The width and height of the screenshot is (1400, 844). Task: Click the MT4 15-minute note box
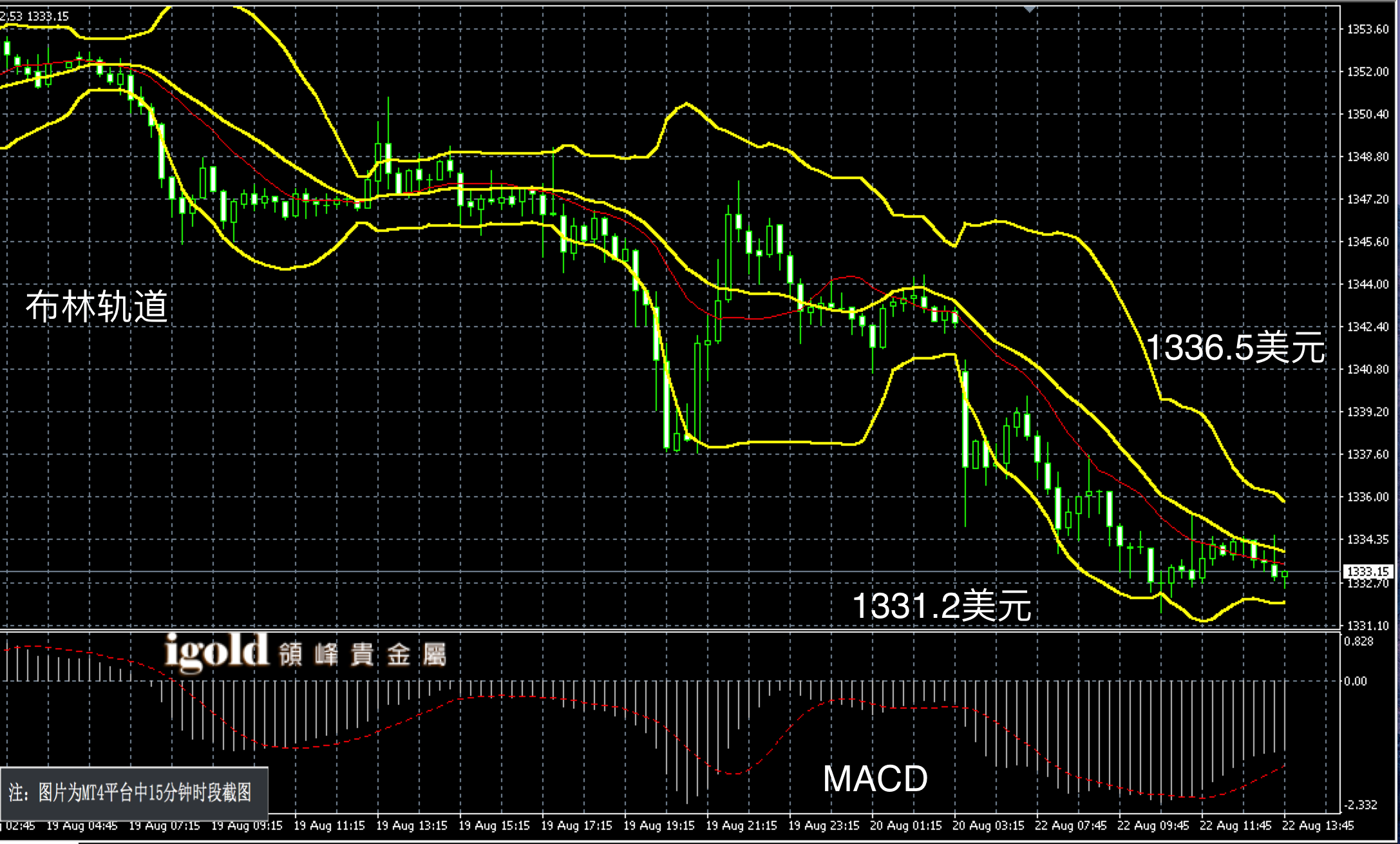click(x=134, y=792)
